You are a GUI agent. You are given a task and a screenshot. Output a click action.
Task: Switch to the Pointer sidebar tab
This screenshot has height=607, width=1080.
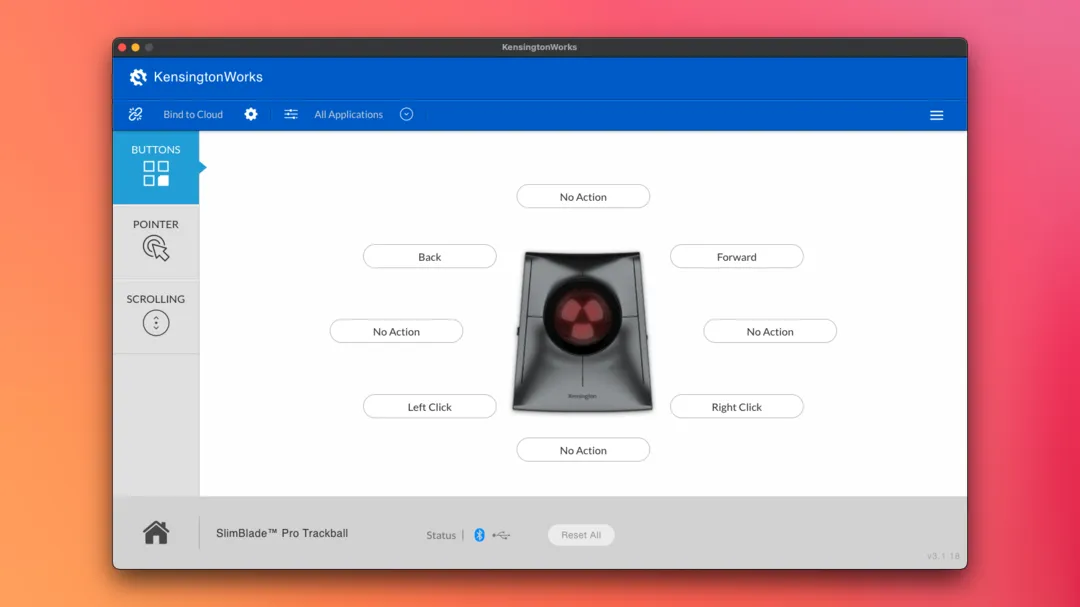[156, 241]
